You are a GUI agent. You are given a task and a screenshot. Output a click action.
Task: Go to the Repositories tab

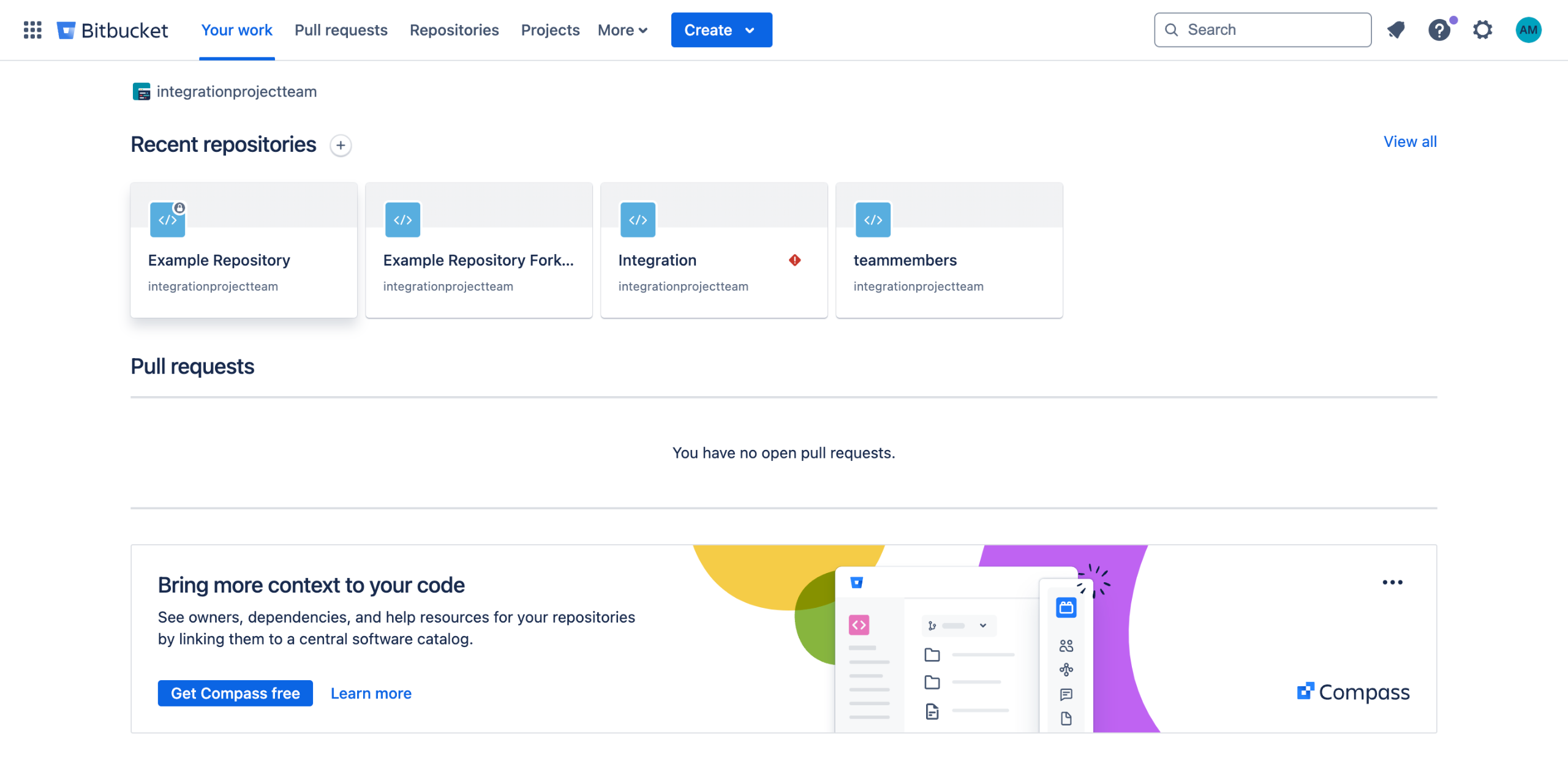(x=454, y=29)
